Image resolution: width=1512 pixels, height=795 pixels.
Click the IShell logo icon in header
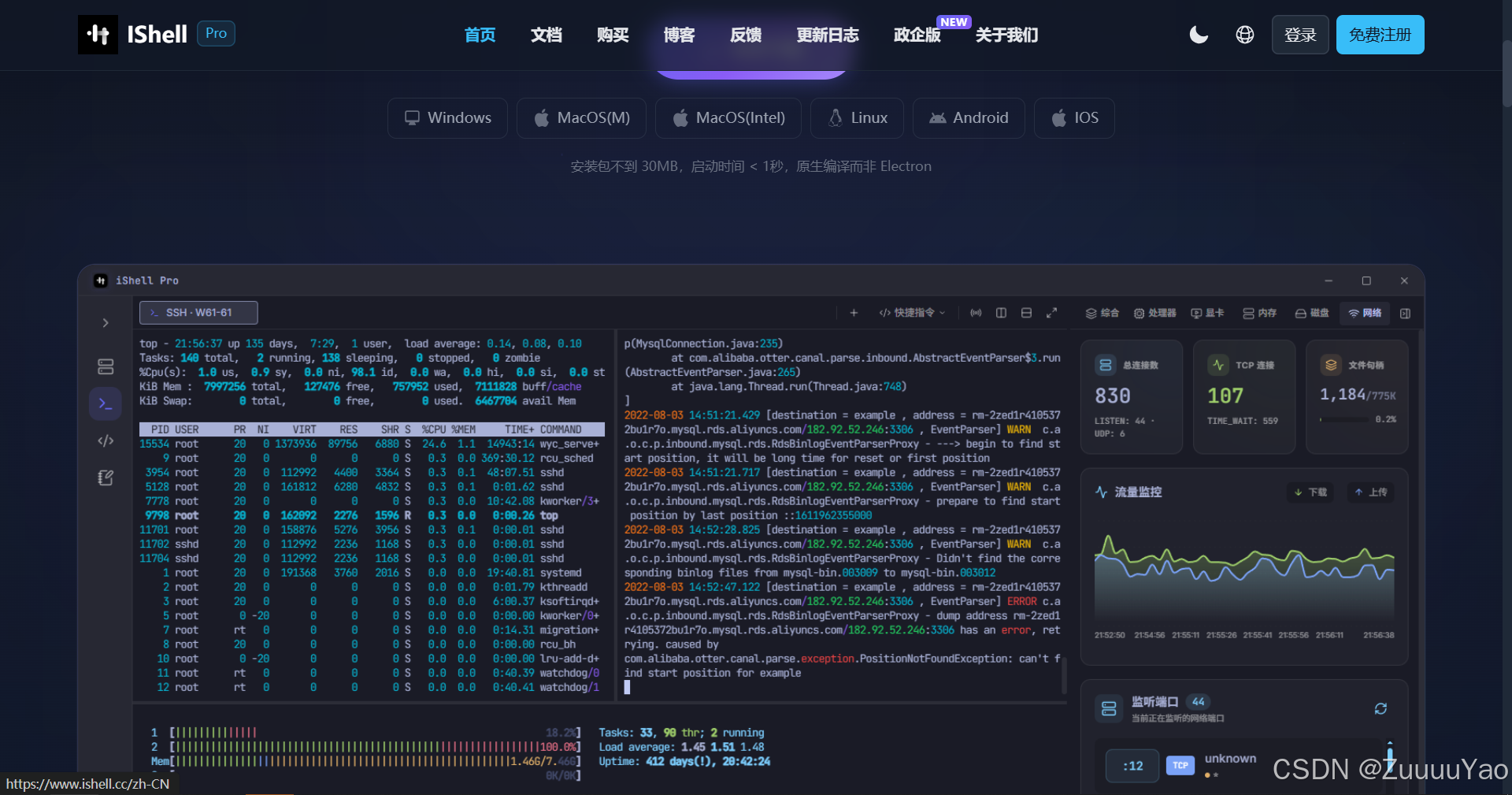tap(98, 35)
